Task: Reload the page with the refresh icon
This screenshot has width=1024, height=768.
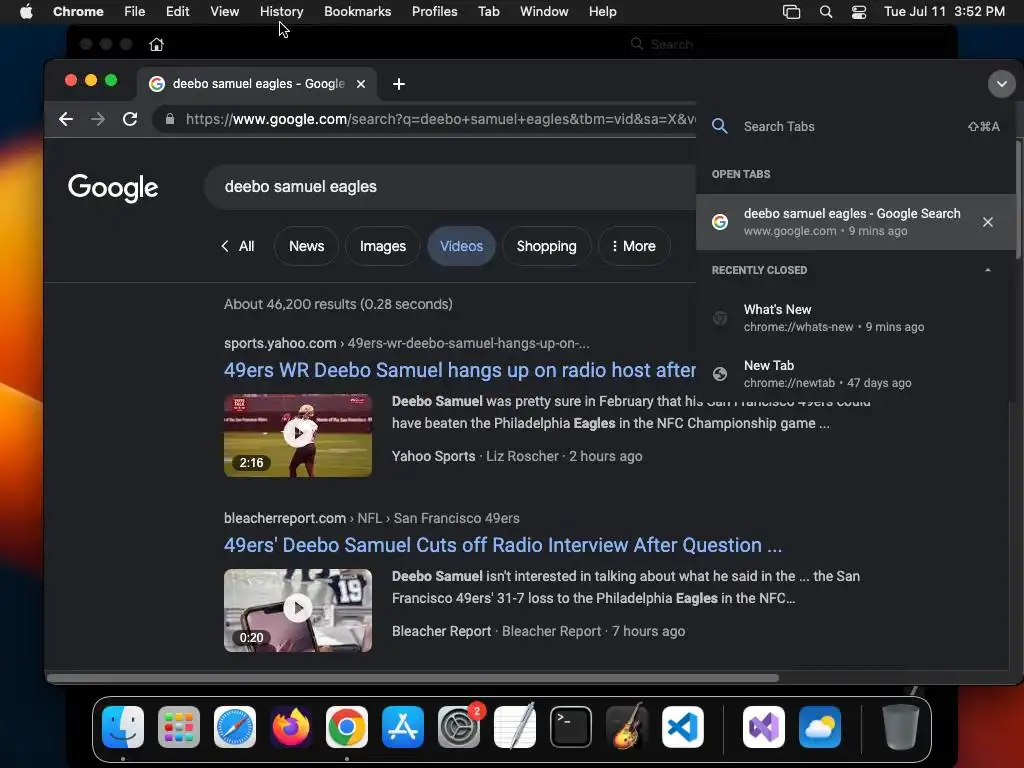Action: 130,119
